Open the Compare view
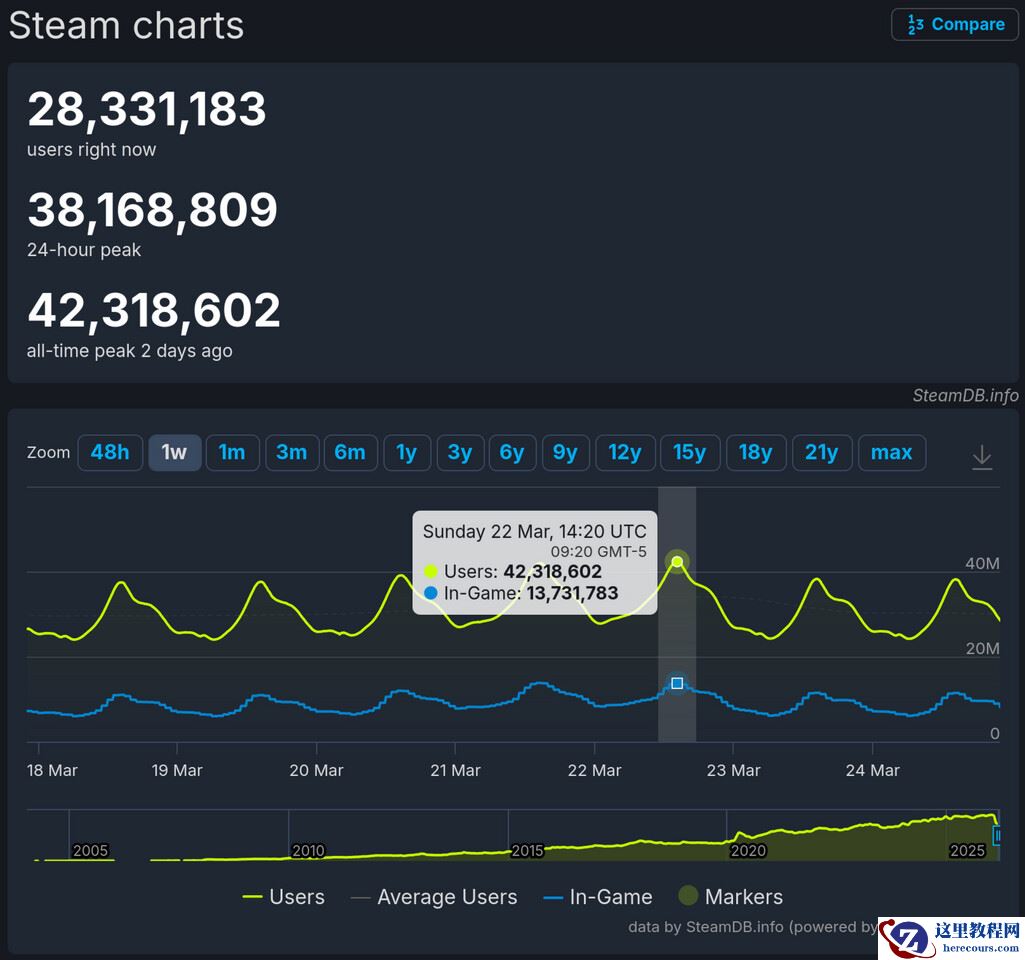 pyautogui.click(x=954, y=24)
